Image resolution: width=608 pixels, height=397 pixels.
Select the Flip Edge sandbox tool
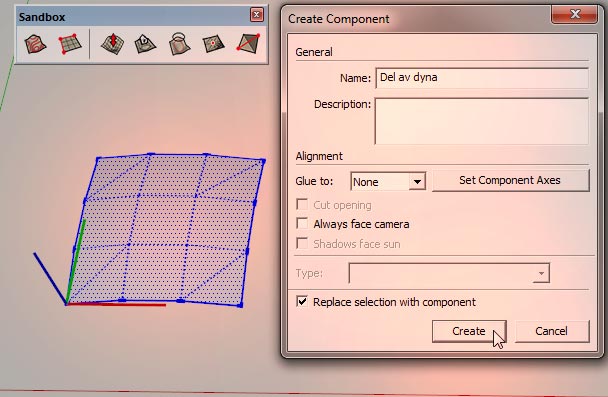click(x=248, y=44)
